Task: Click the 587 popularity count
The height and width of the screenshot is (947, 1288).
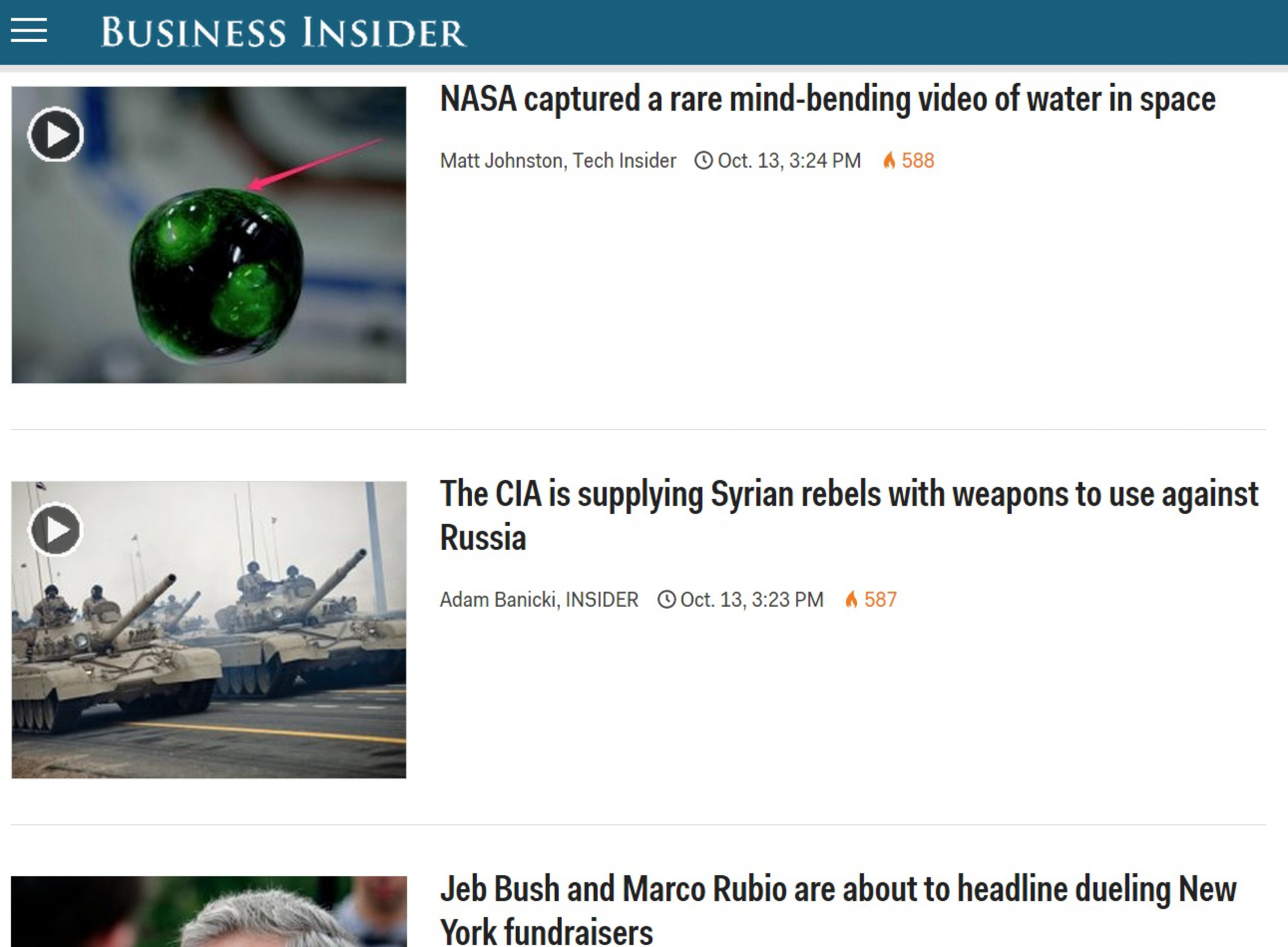Action: point(881,600)
